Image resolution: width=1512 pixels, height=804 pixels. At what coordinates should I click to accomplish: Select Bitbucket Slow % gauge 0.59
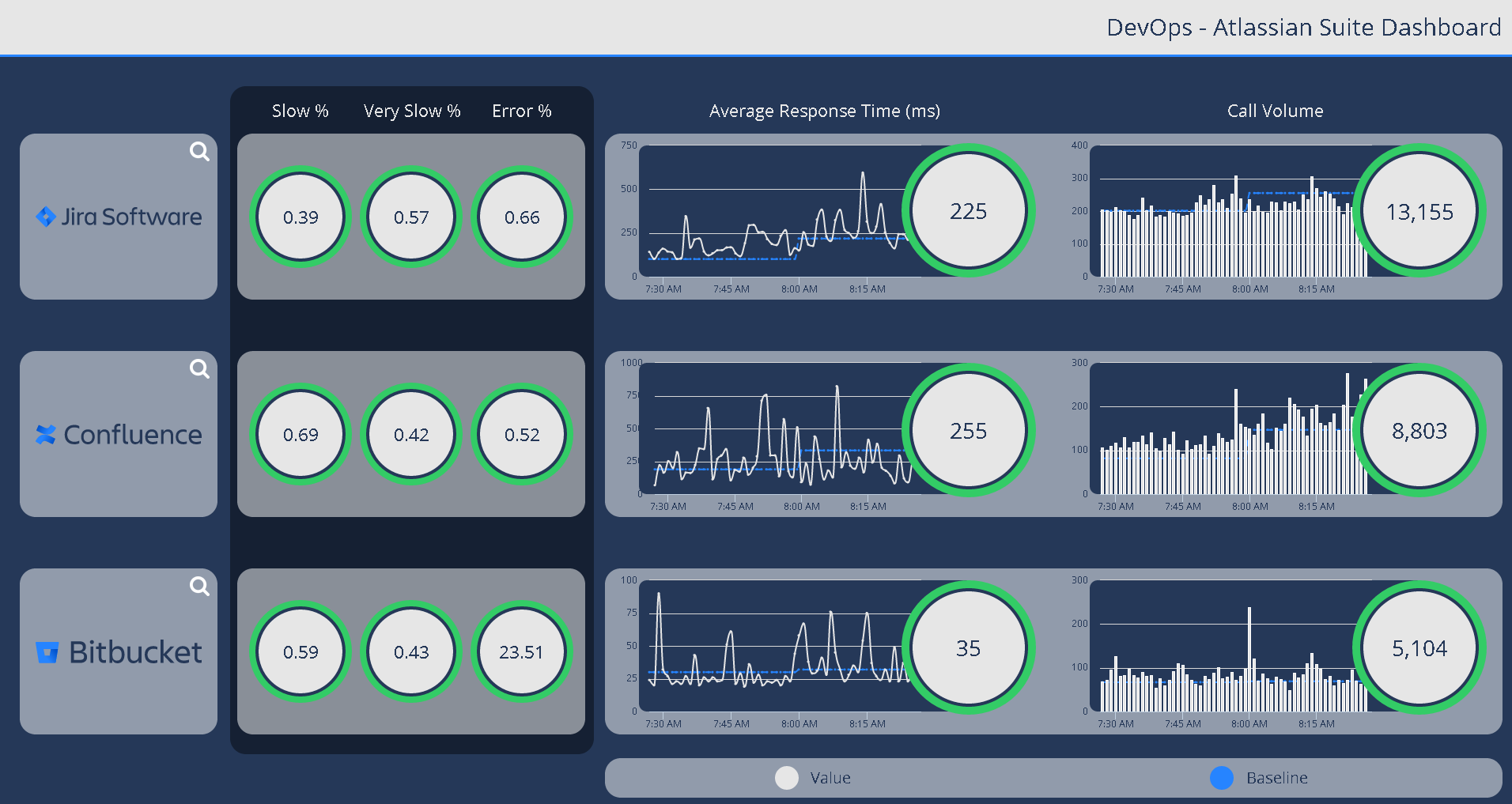point(301,651)
